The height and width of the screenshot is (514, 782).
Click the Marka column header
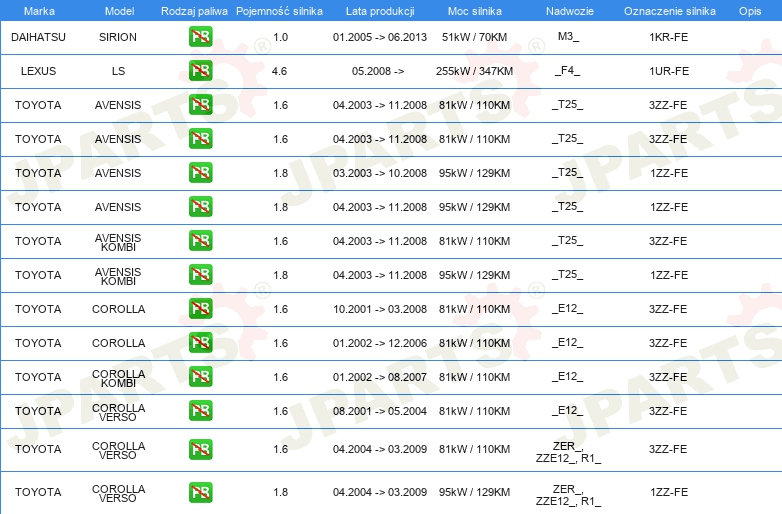click(39, 11)
